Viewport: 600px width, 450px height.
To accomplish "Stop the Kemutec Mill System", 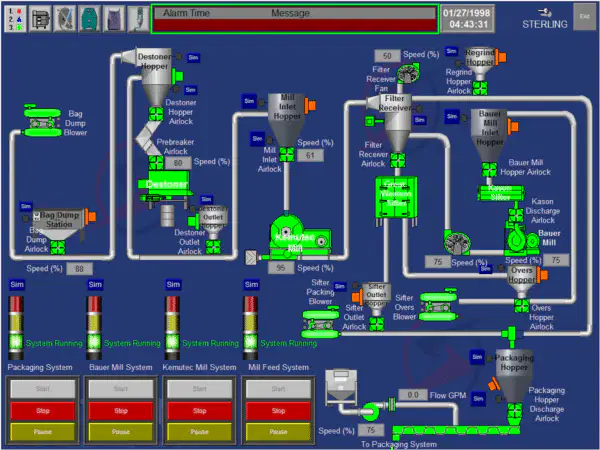I will pos(199,411).
